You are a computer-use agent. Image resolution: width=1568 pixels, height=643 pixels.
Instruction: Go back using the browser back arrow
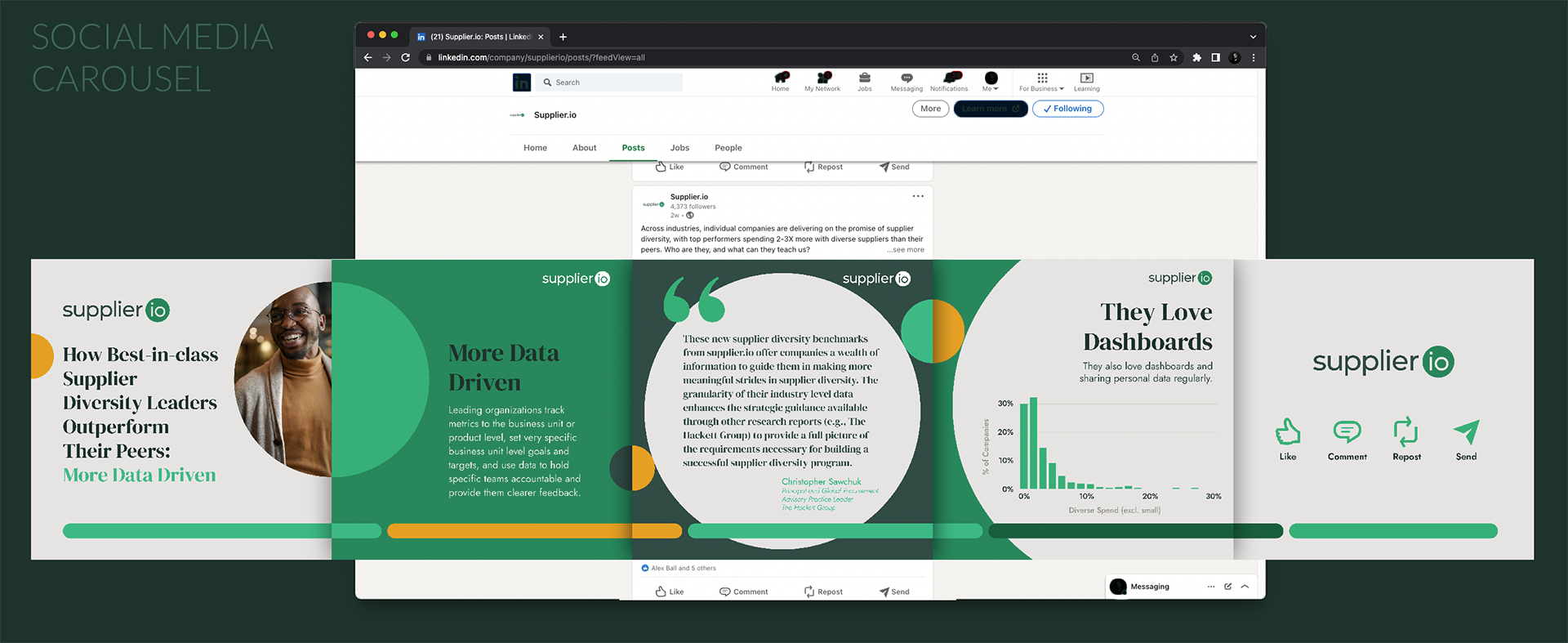pos(367,57)
